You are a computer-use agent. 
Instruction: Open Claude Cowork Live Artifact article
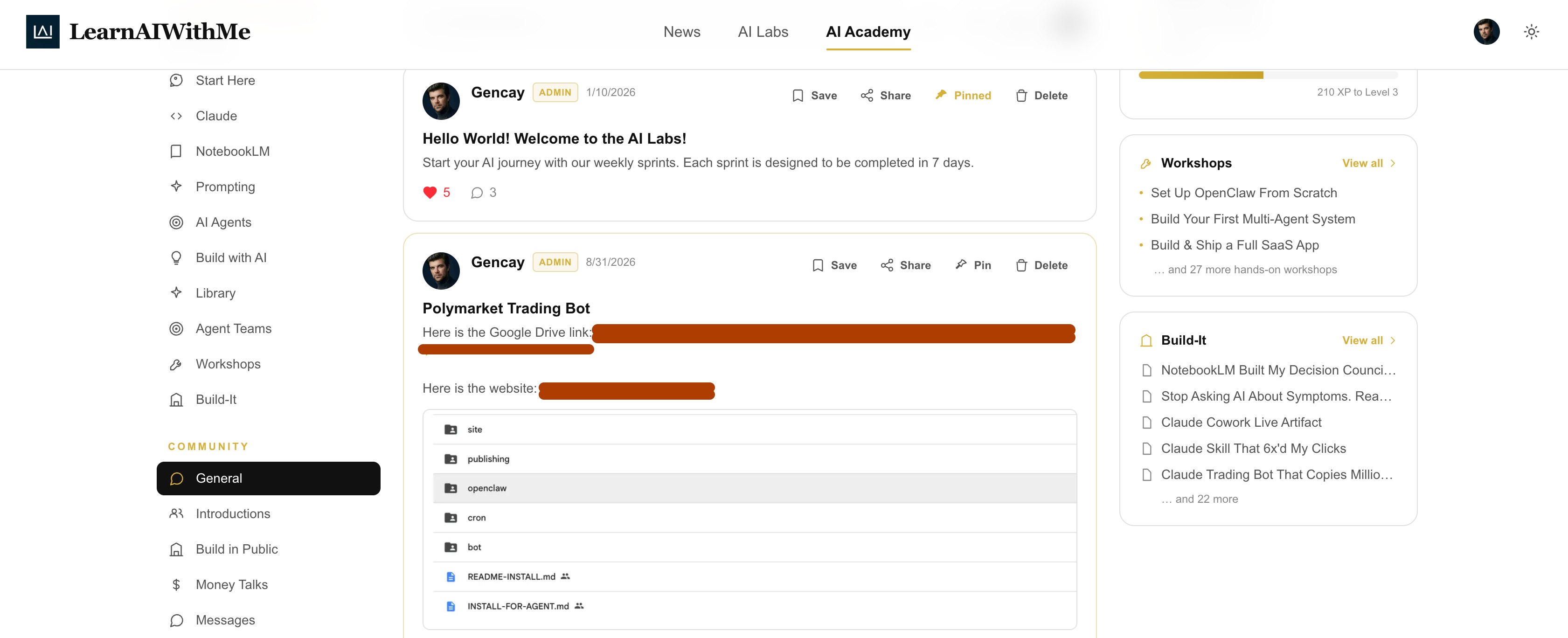pos(1241,423)
